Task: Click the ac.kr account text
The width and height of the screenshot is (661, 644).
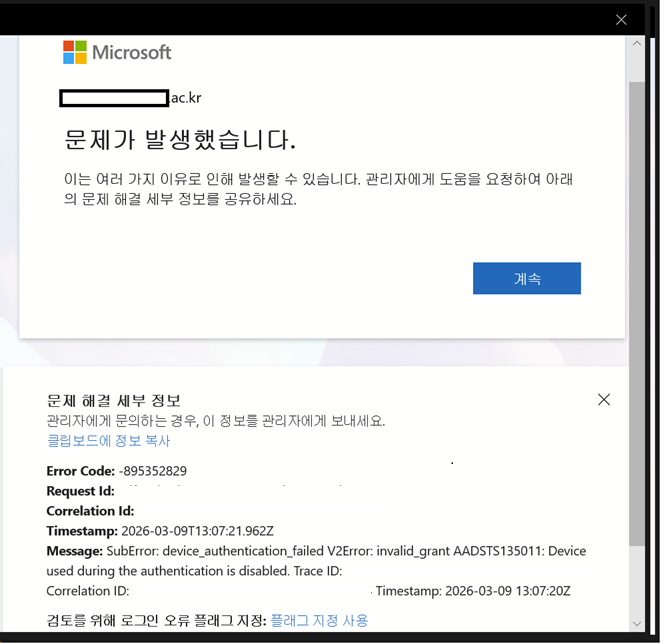Action: point(186,98)
